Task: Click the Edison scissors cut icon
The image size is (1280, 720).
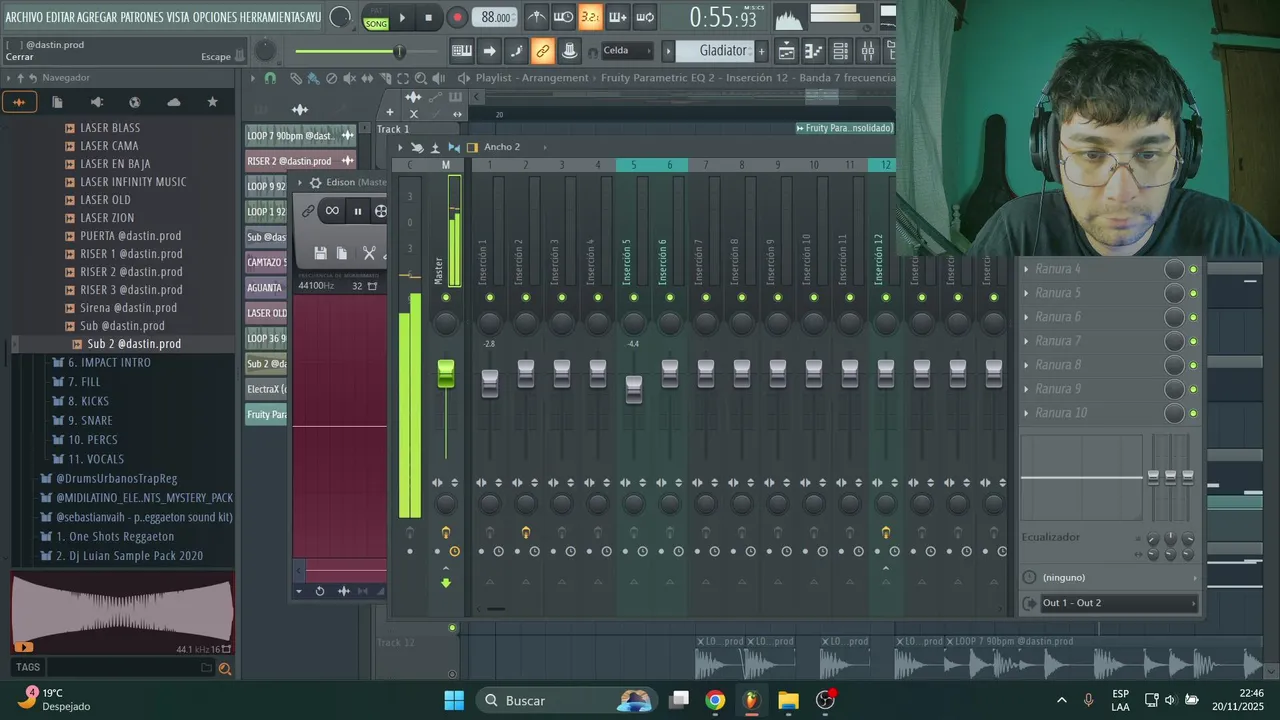Action: pos(369,254)
